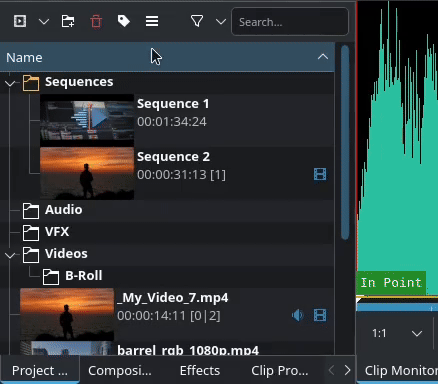
Task: Click into the Search field
Action: pyautogui.click(x=290, y=22)
